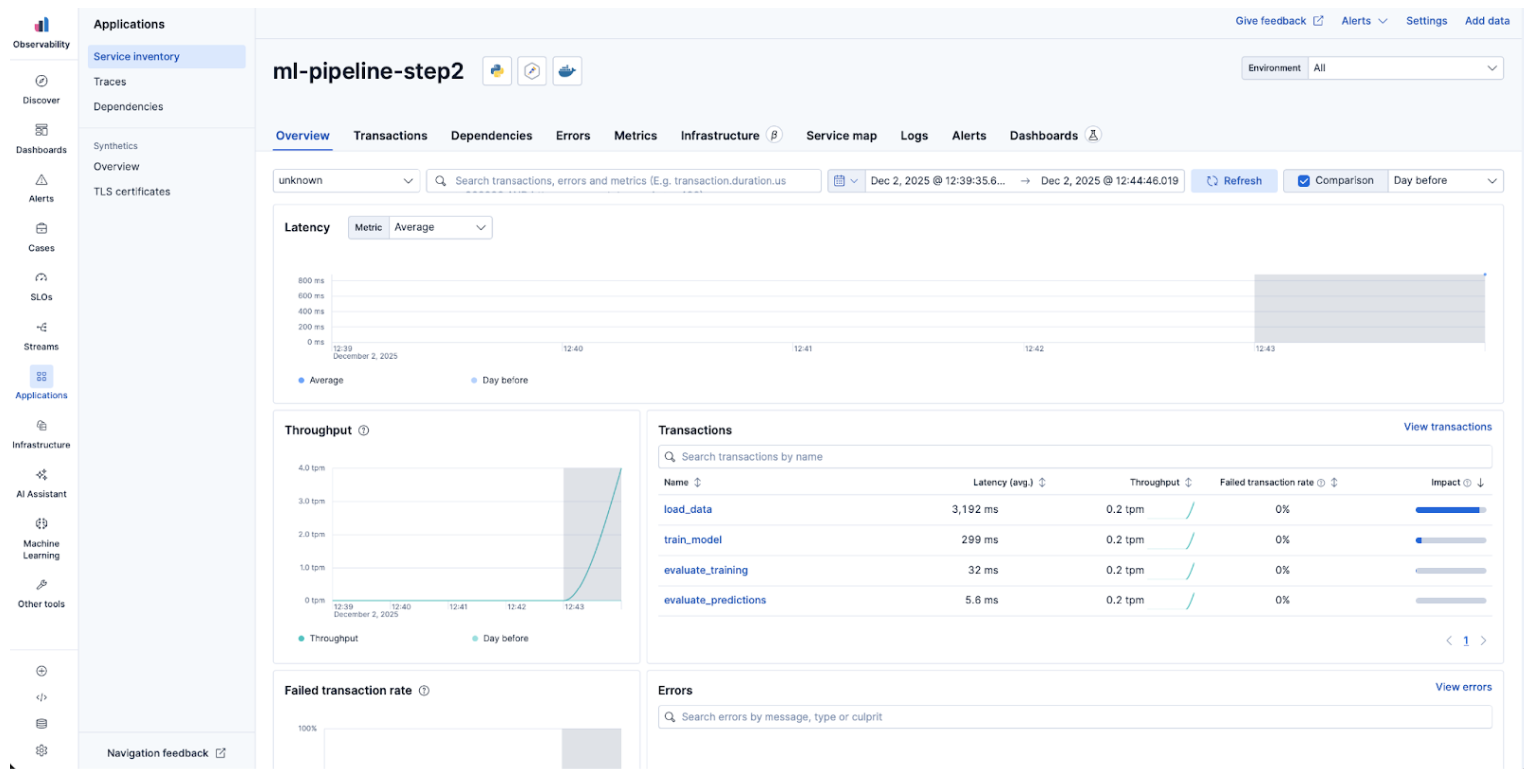Sort by Latency (avg.) column
Viewport: 1540px width, 784px height.
[x=1009, y=483]
